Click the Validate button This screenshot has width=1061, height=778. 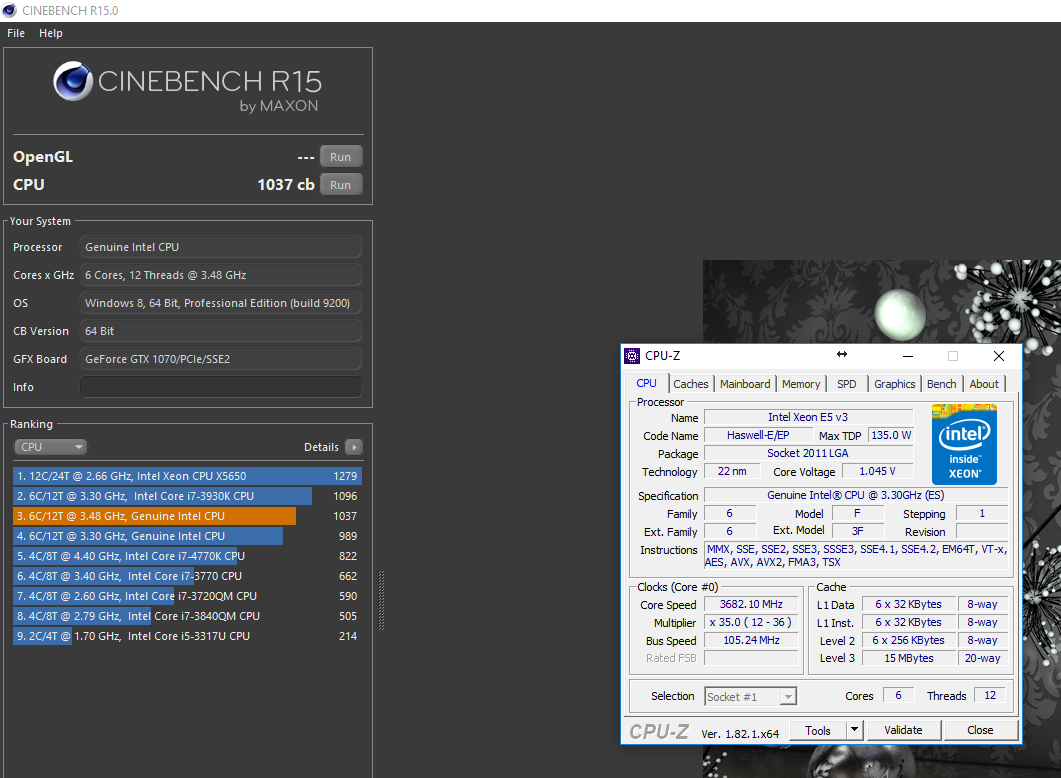point(903,730)
